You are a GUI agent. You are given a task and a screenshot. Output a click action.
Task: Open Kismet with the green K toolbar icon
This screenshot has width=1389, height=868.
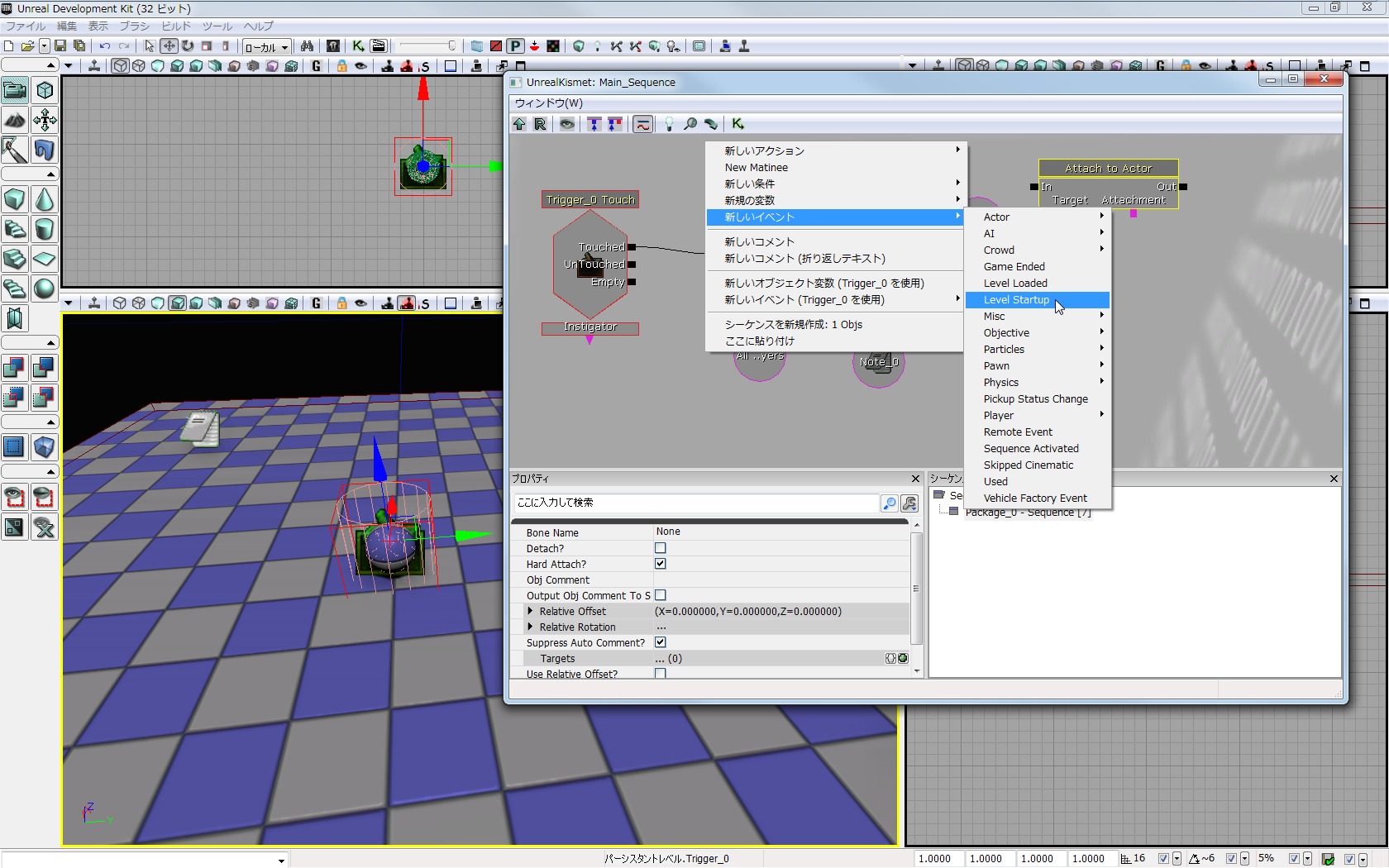tap(358, 46)
